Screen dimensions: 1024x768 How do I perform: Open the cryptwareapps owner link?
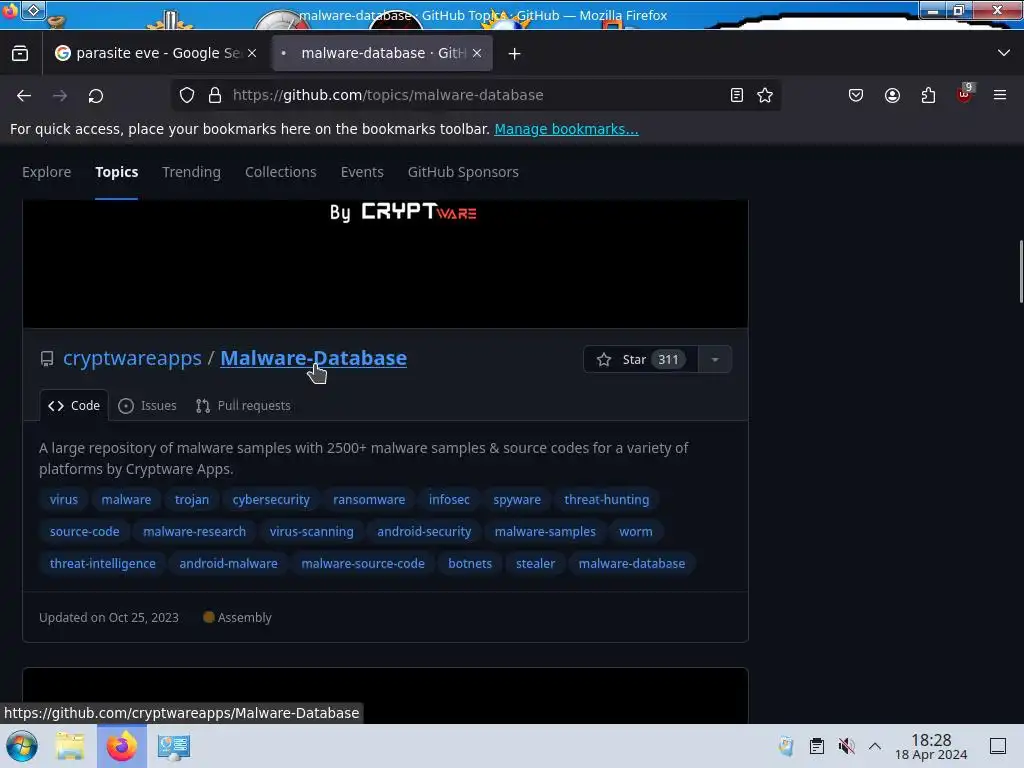(133, 358)
